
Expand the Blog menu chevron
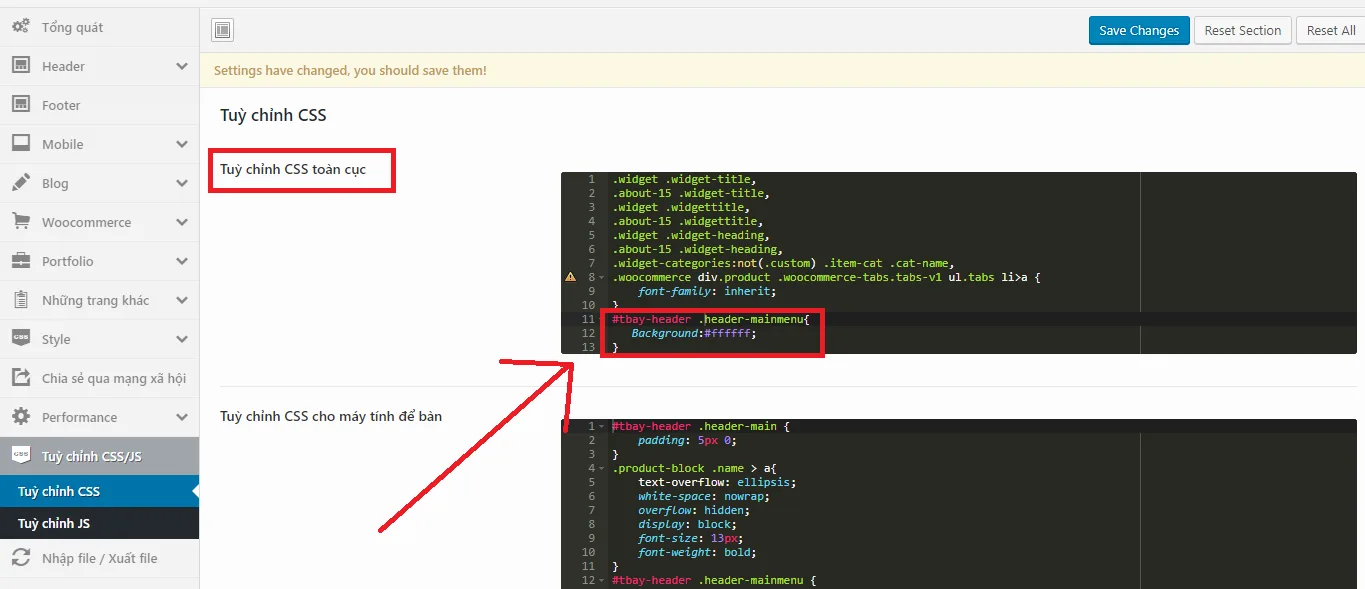(181, 183)
